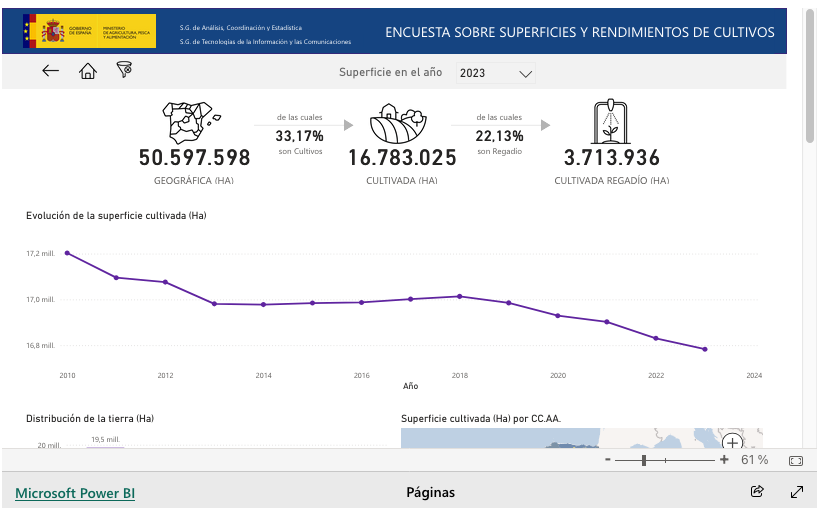This screenshot has width=823, height=524.
Task: Go to the home page icon
Action: click(x=88, y=71)
